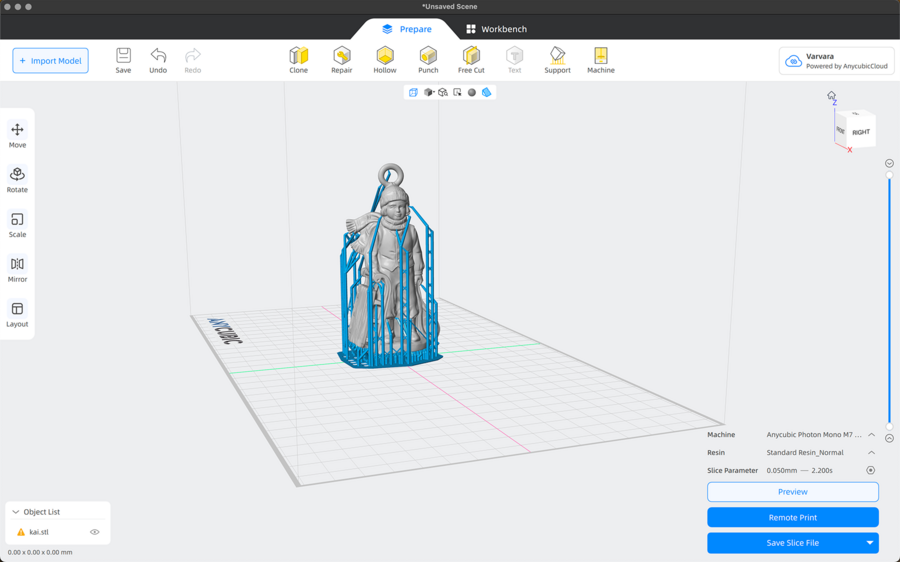
Task: Switch to the Prepare tab
Action: (407, 29)
